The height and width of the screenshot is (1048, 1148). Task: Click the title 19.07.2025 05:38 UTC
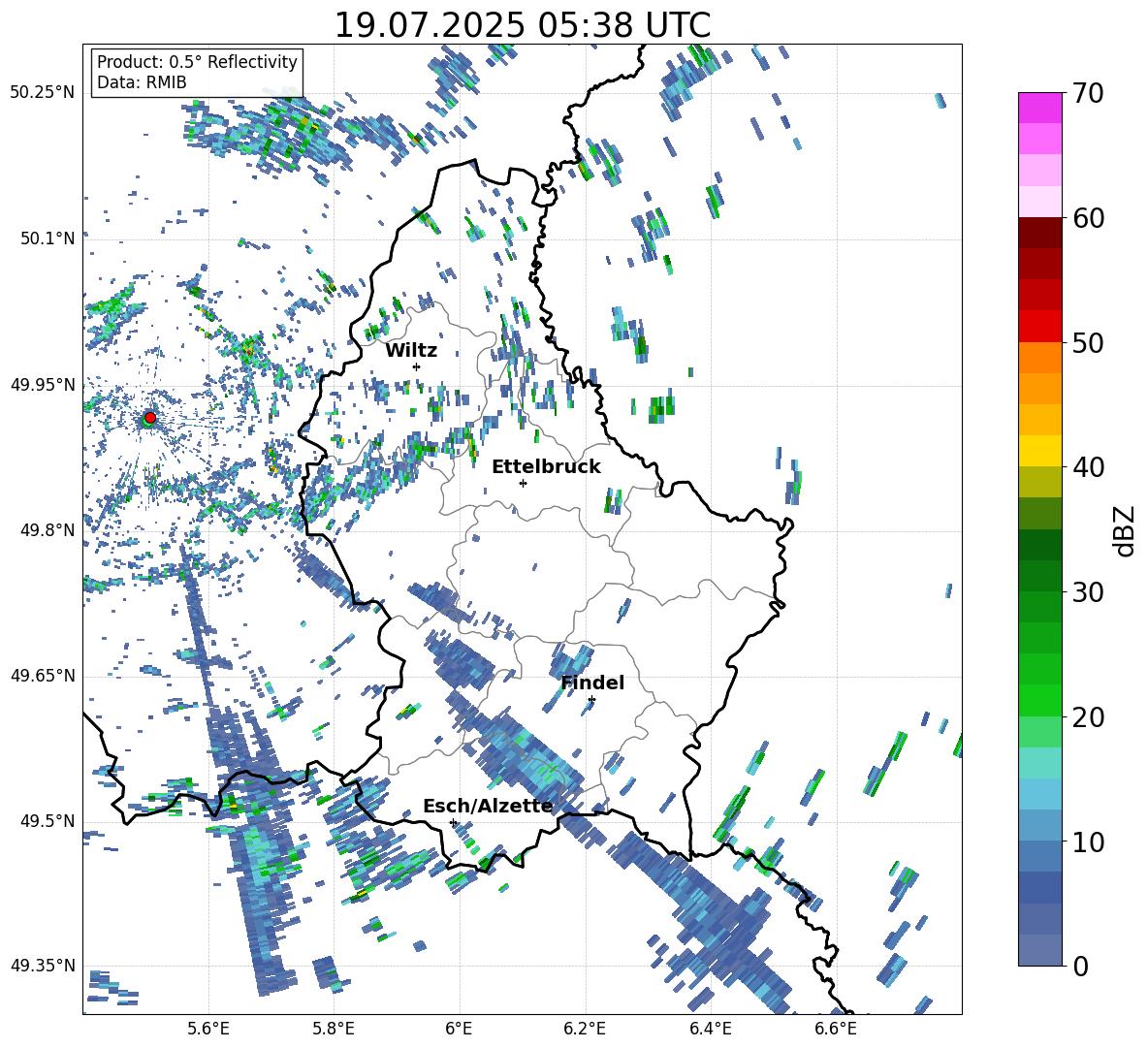coord(522,25)
